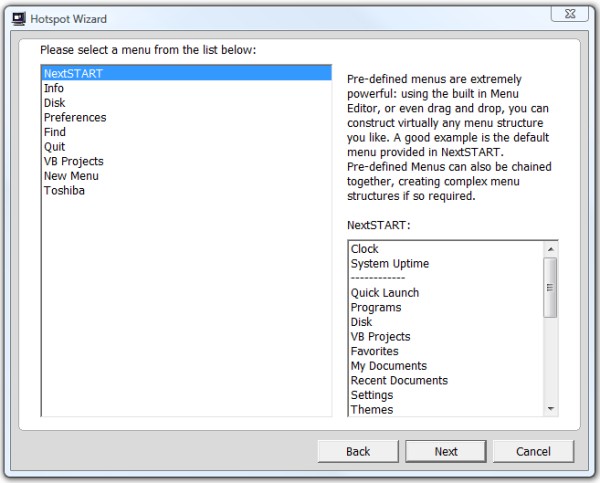Screen dimensions: 600x483
Task: Select NextSTART in the menu list
Action: 73,74
